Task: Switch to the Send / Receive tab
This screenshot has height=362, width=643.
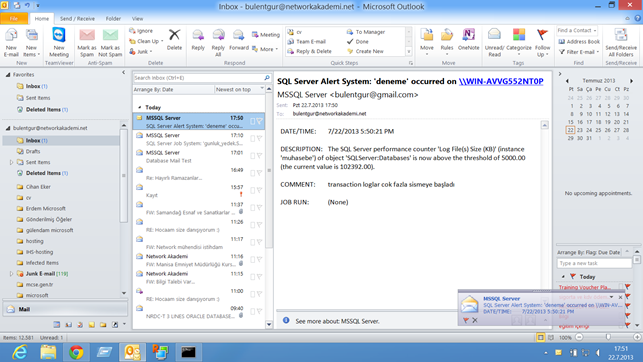Action: (x=77, y=18)
